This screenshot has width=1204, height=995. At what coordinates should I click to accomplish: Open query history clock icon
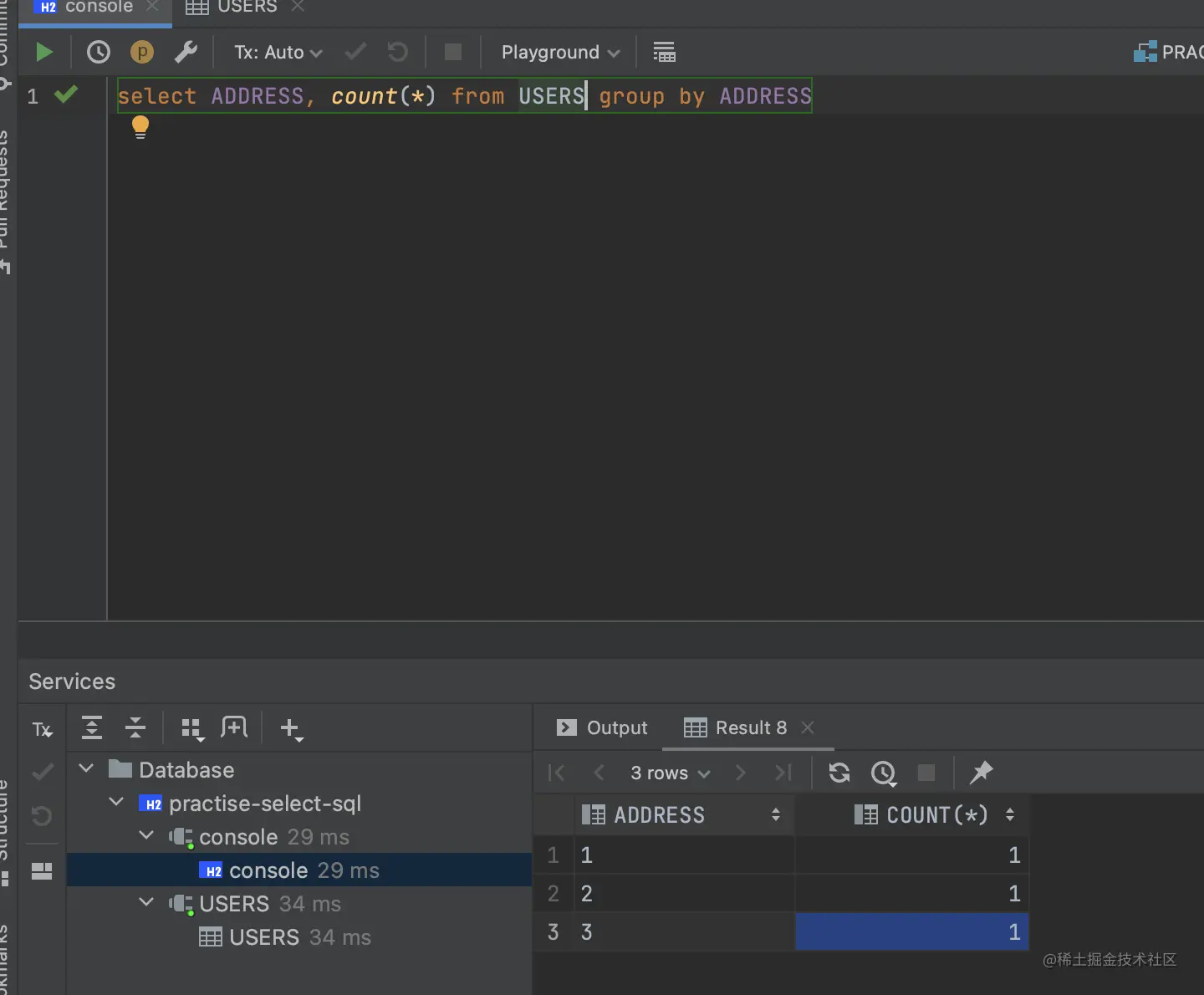pyautogui.click(x=99, y=52)
